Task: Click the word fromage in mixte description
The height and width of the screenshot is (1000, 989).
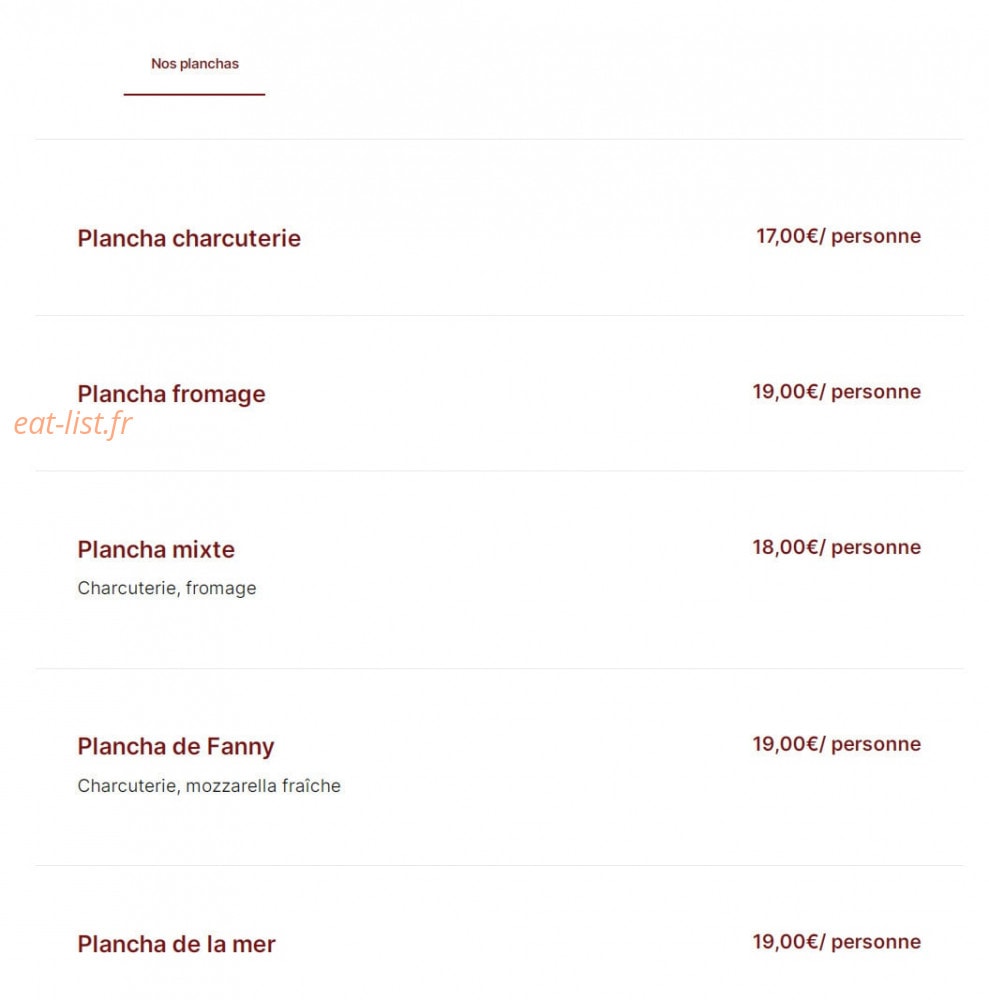Action: [221, 589]
